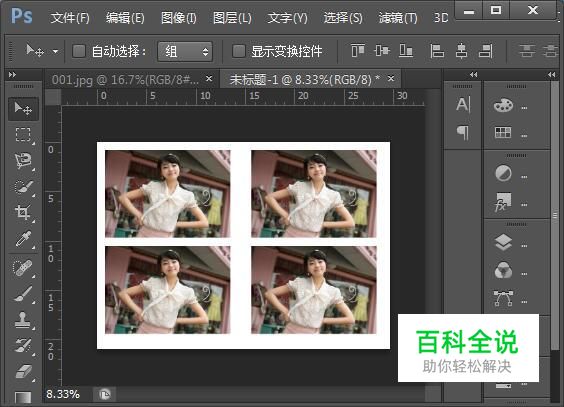Open the Styles fx panel icon
The width and height of the screenshot is (564, 407).
click(x=503, y=202)
